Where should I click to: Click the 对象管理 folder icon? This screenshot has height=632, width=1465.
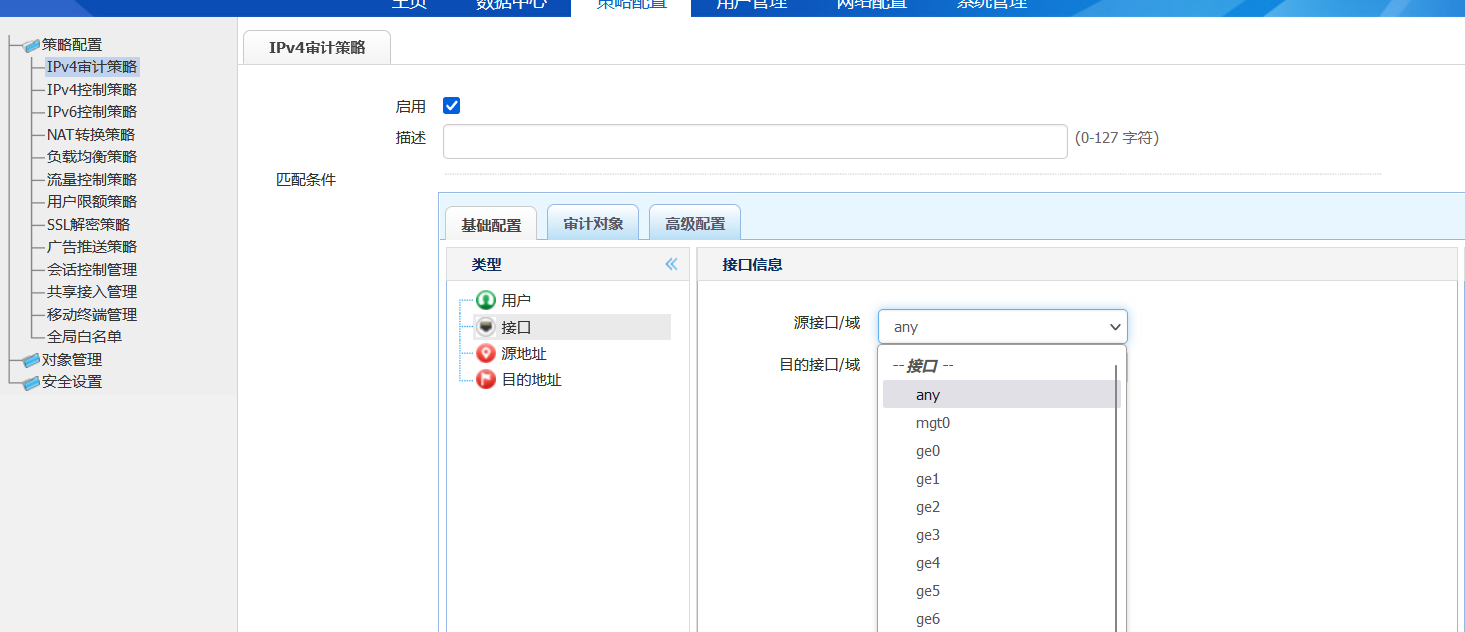point(32,360)
